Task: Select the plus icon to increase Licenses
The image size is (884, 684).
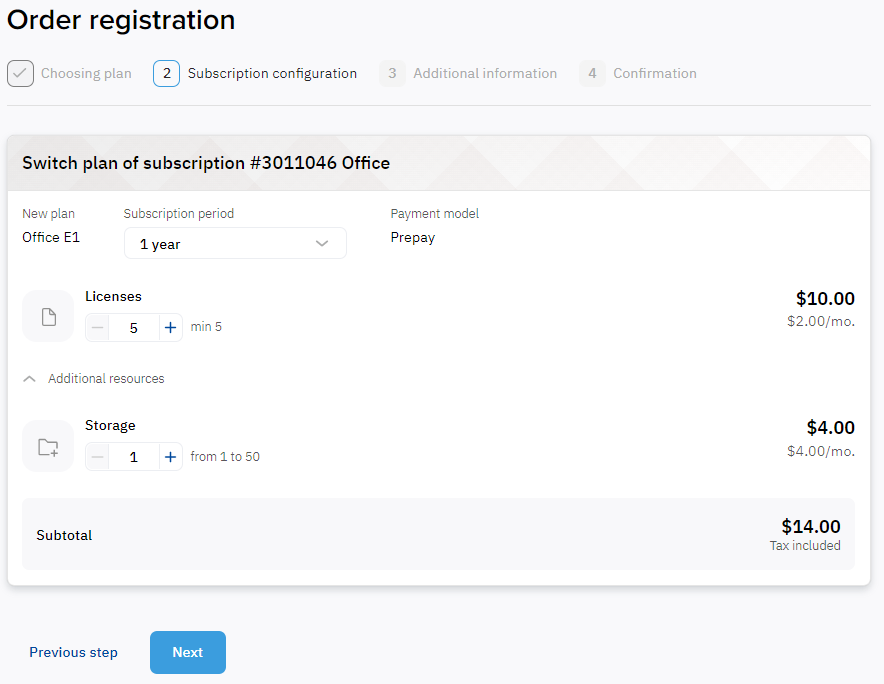Action: tap(169, 327)
